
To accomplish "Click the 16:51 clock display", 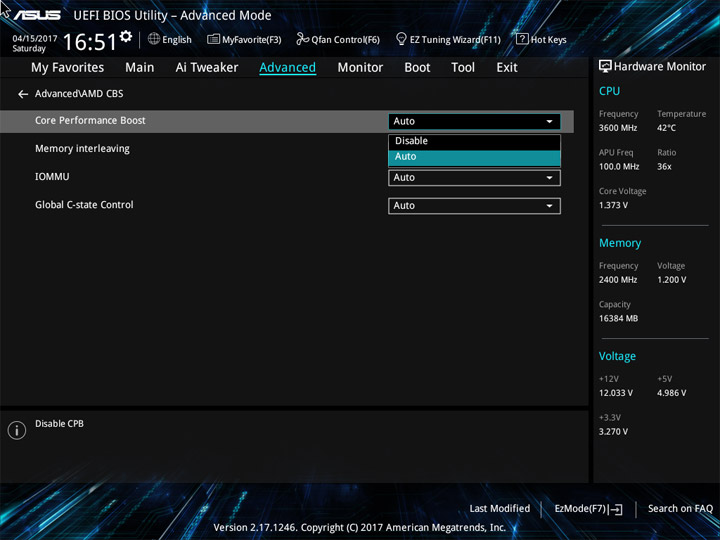I will [90, 42].
